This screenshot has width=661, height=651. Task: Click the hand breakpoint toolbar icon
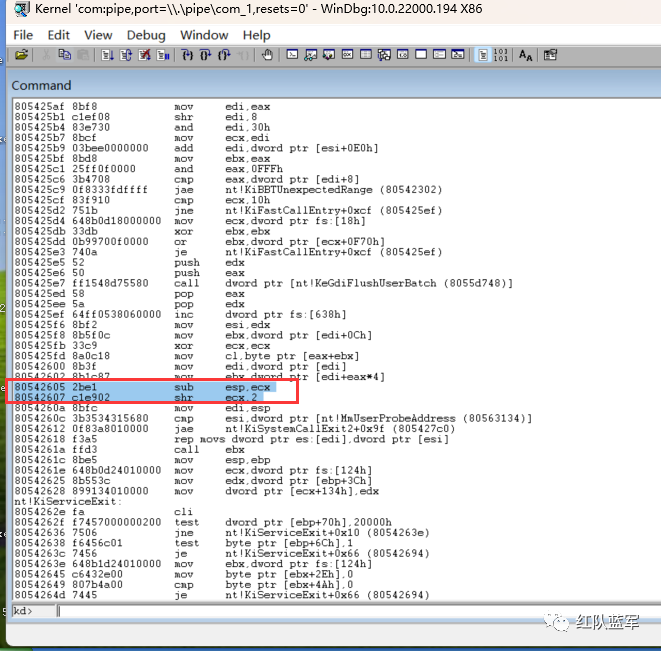[x=267, y=55]
